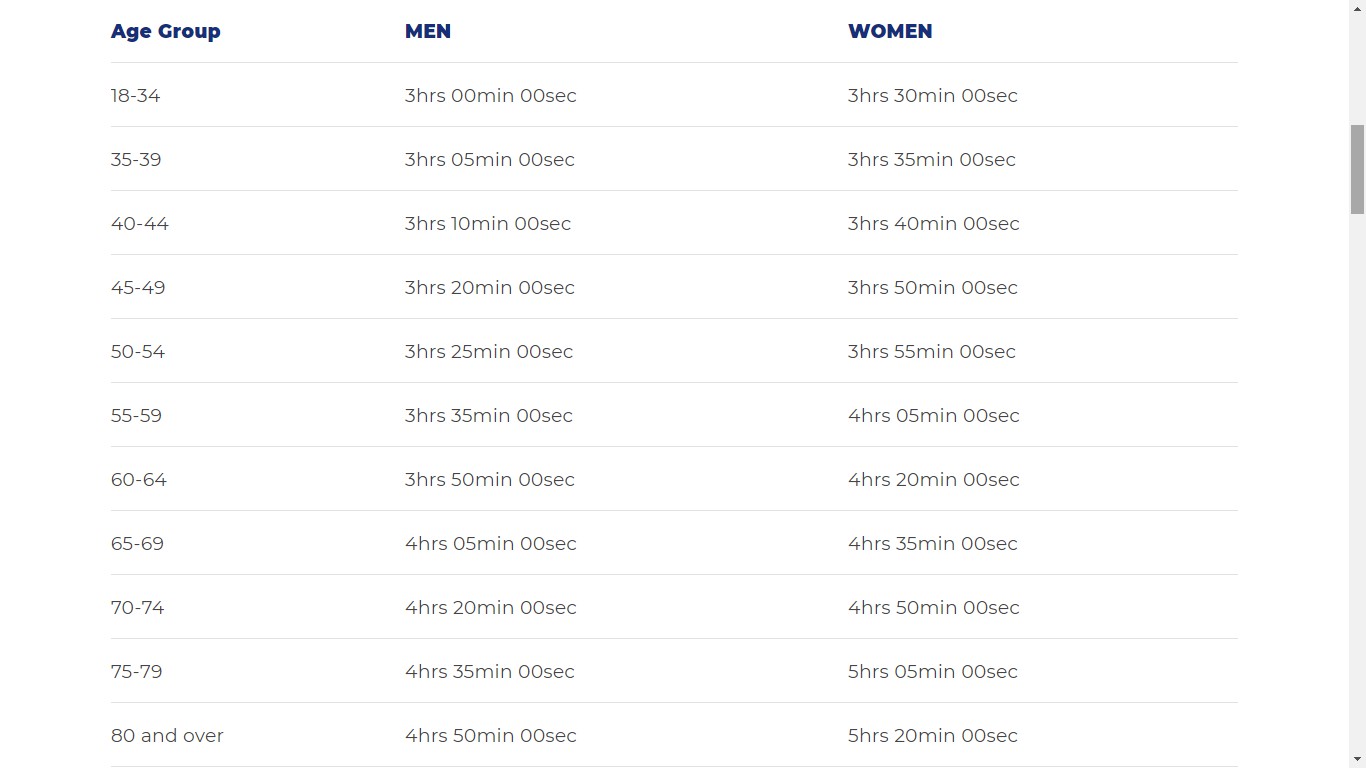
Task: Click the 45-49 age group cell
Action: coord(138,288)
